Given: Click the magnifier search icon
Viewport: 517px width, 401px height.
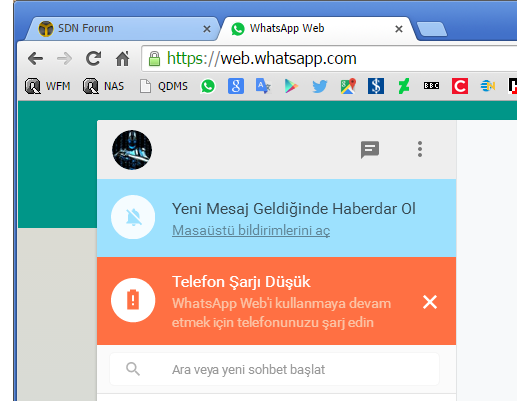Looking at the screenshot, I should click(x=133, y=369).
